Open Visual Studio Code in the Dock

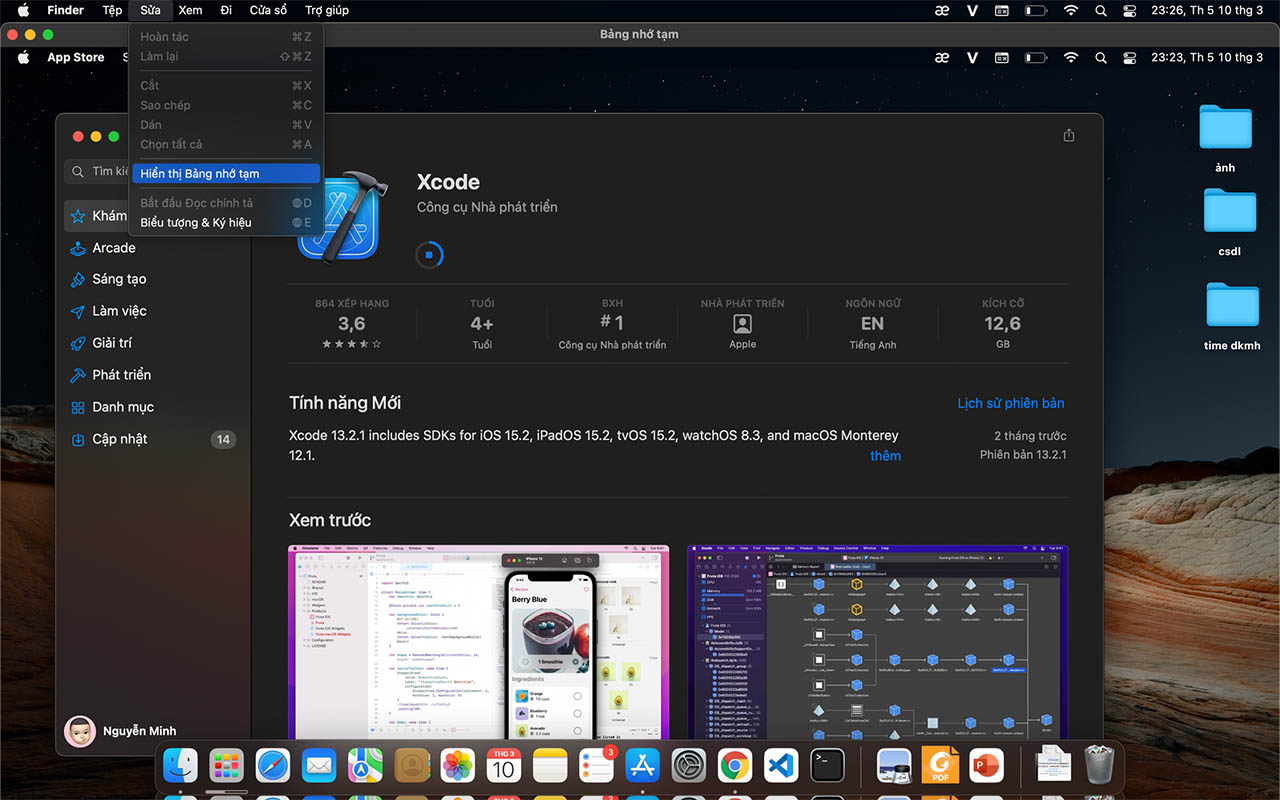(x=781, y=766)
